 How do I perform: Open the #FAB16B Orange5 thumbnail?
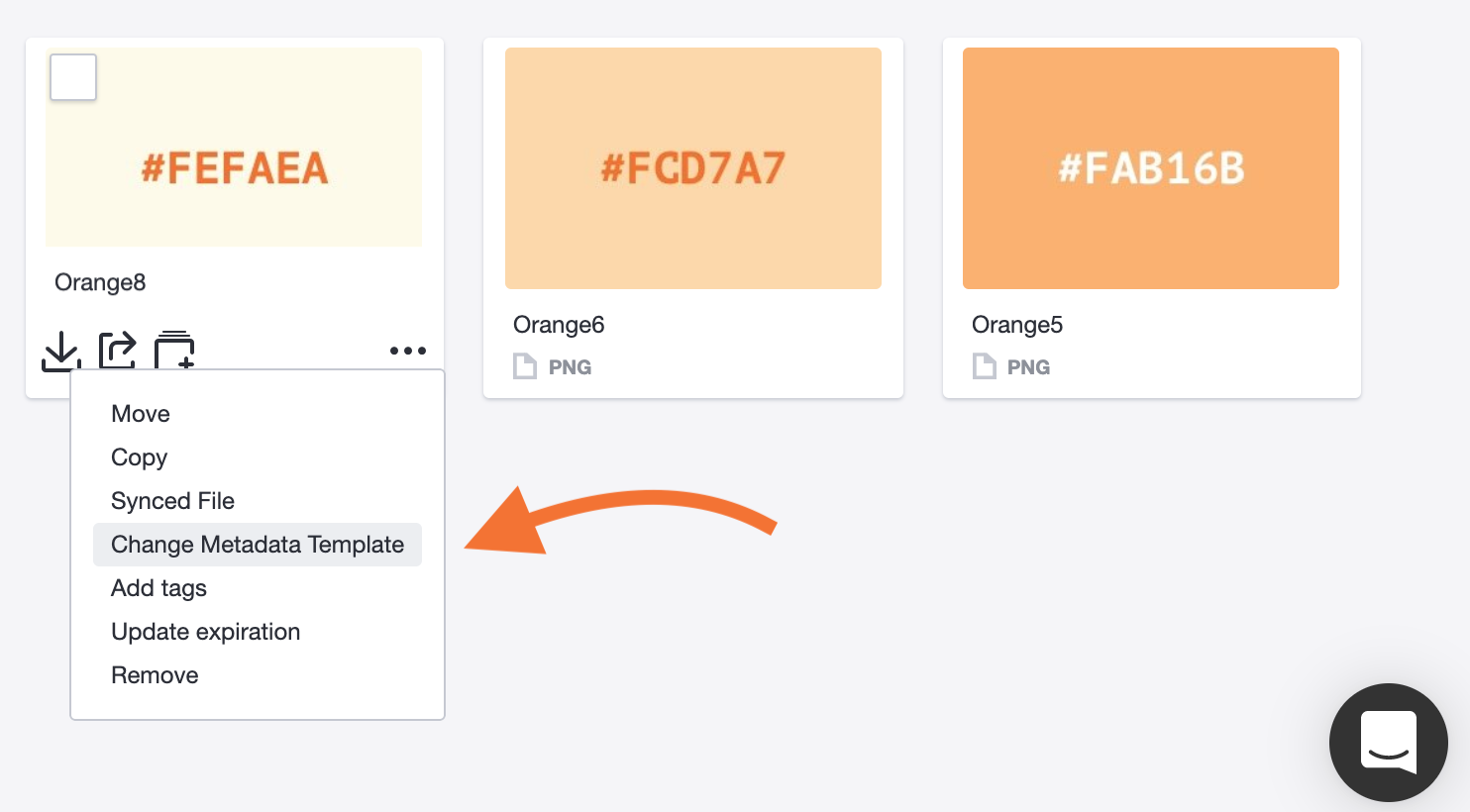tap(1151, 168)
